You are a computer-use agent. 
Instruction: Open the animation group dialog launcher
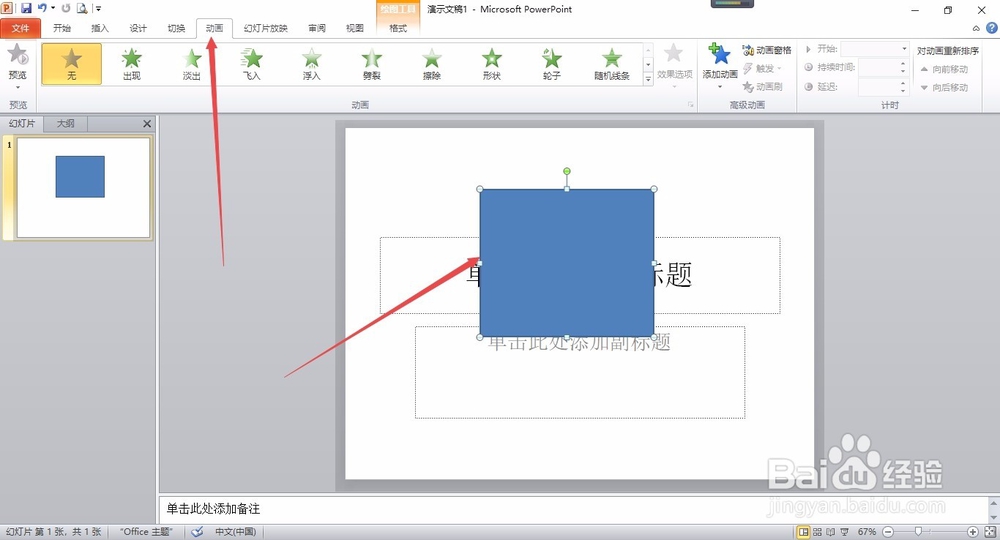[691, 105]
